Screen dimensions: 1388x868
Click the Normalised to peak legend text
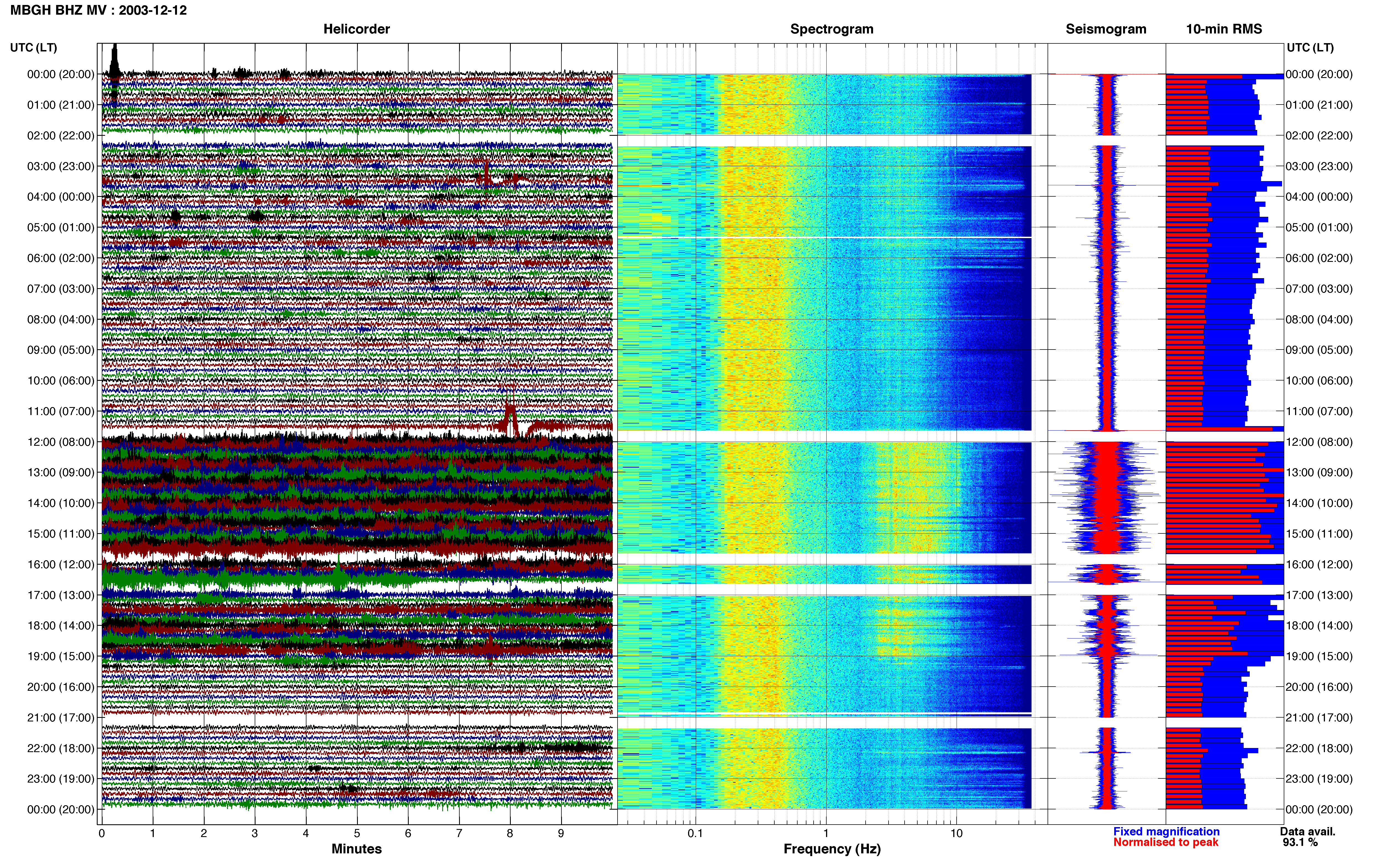[x=1165, y=842]
